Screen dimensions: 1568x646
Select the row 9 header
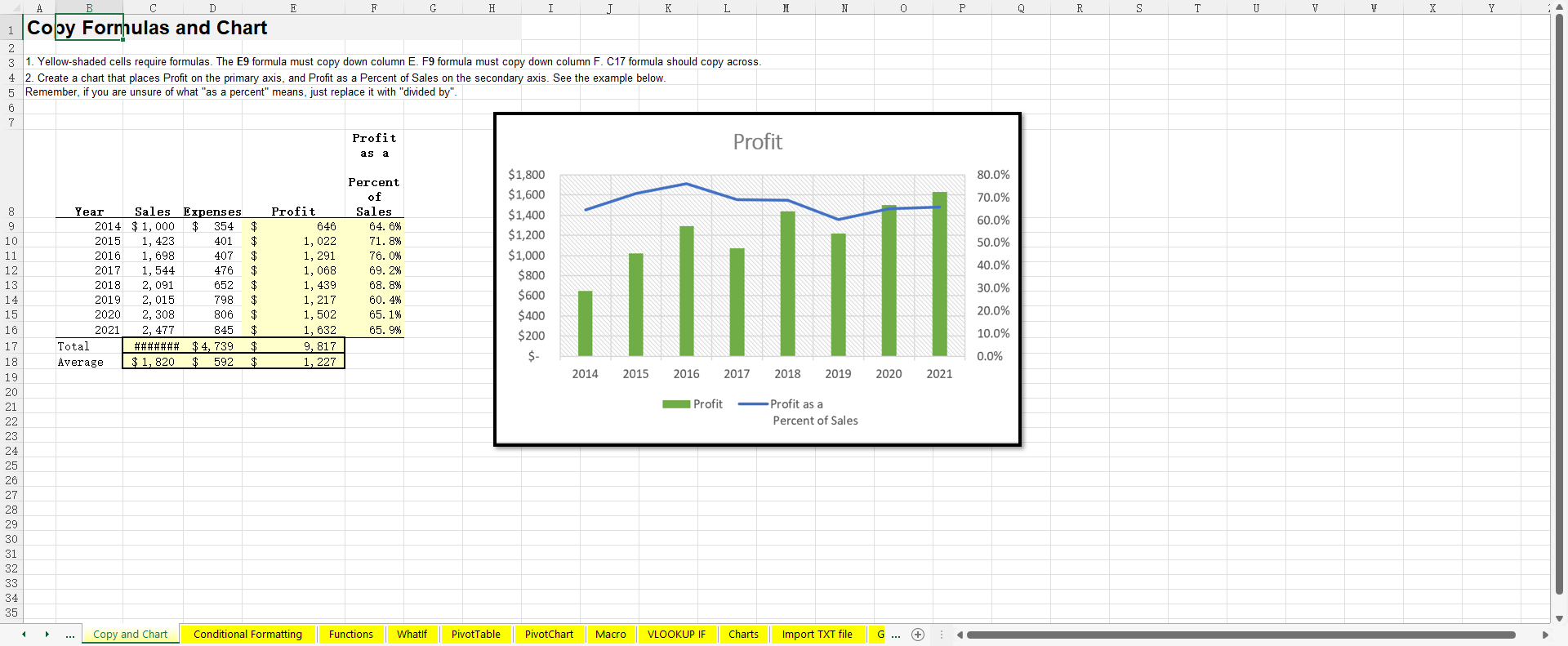[x=11, y=226]
